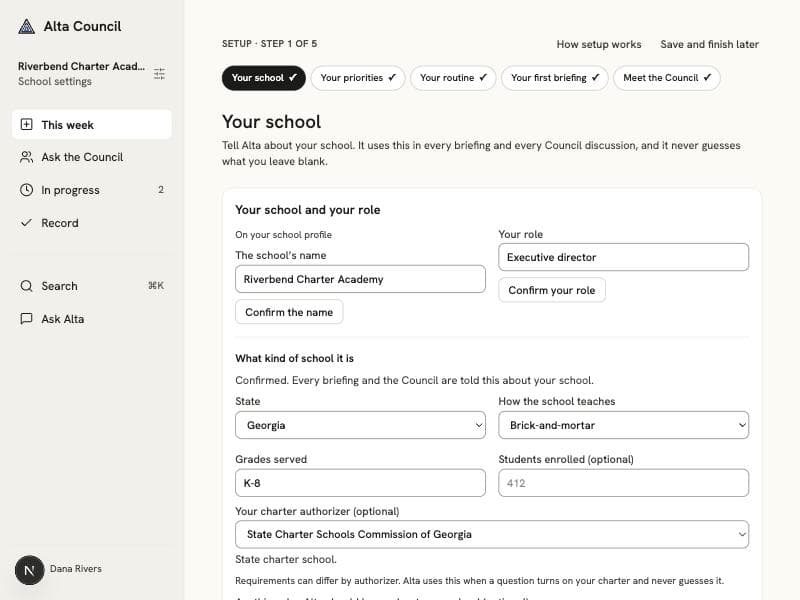800x600 pixels.
Task: Open How setup works link
Action: pyautogui.click(x=599, y=44)
